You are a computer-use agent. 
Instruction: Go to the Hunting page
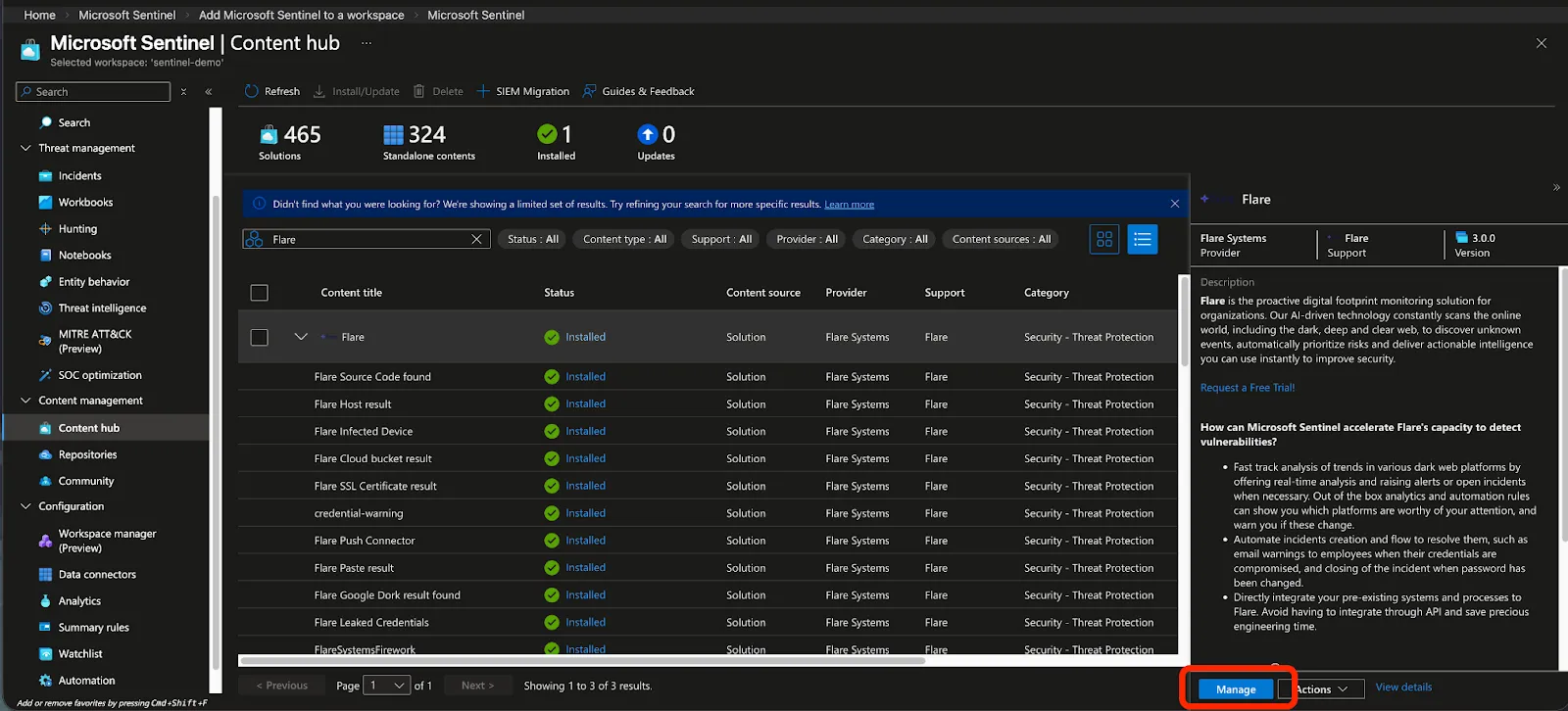point(77,229)
